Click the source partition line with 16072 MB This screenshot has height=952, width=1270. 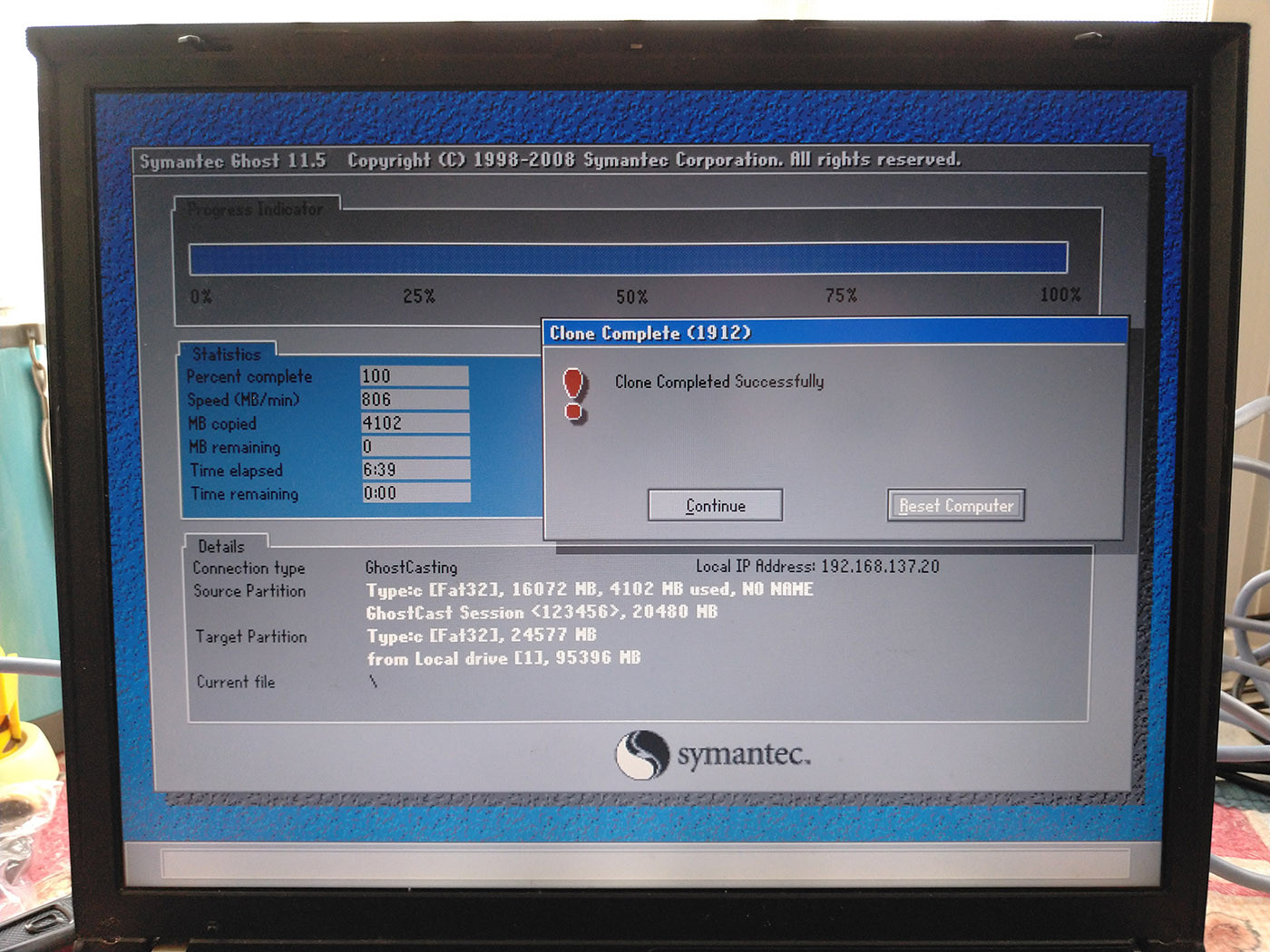pyautogui.click(x=590, y=589)
